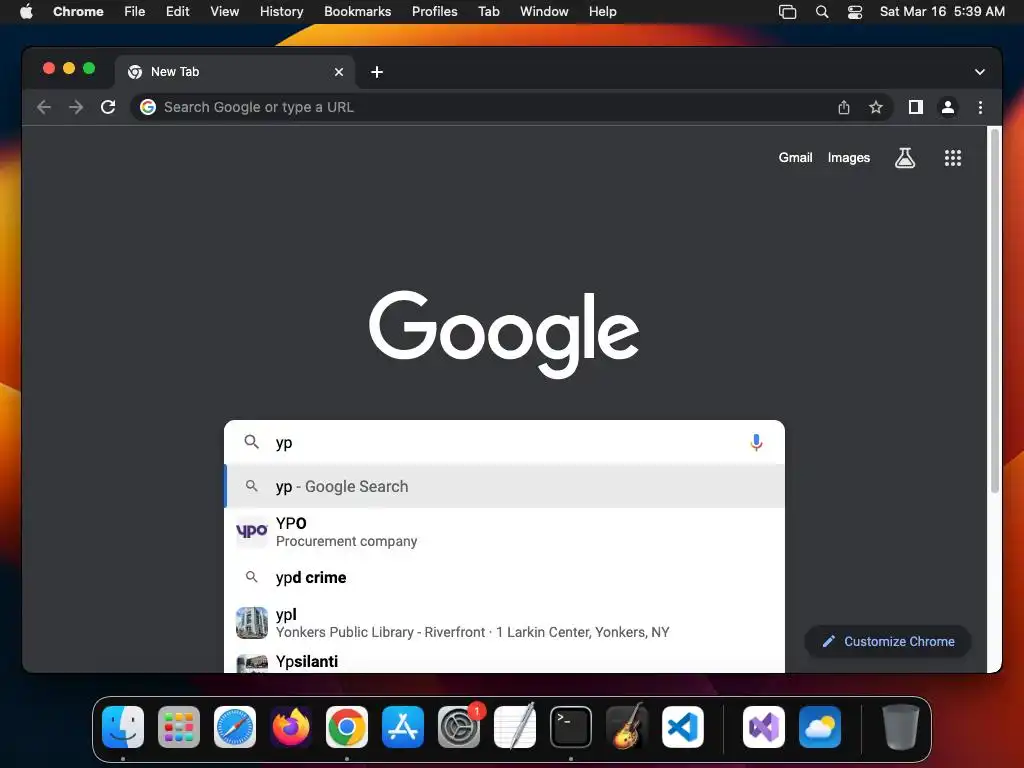Click the Customize Chrome button
1024x768 pixels.
(x=888, y=641)
